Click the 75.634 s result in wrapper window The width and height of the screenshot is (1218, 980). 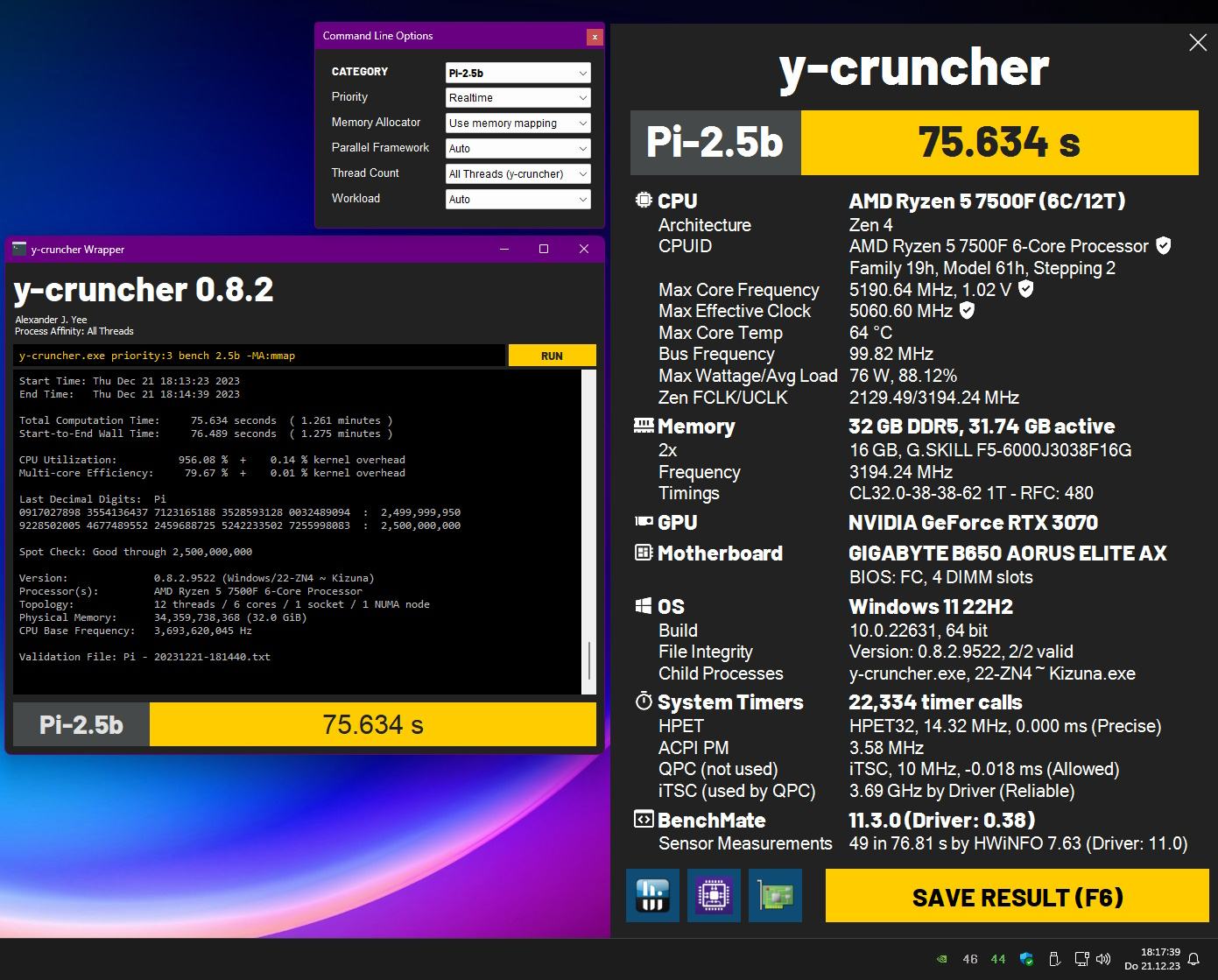click(x=373, y=724)
